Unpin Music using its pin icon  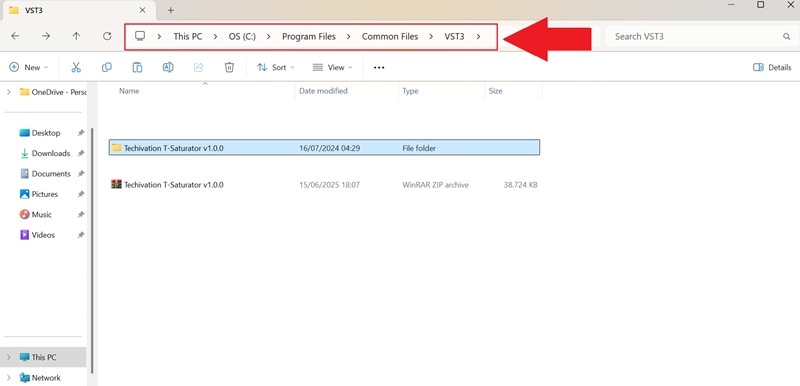81,214
